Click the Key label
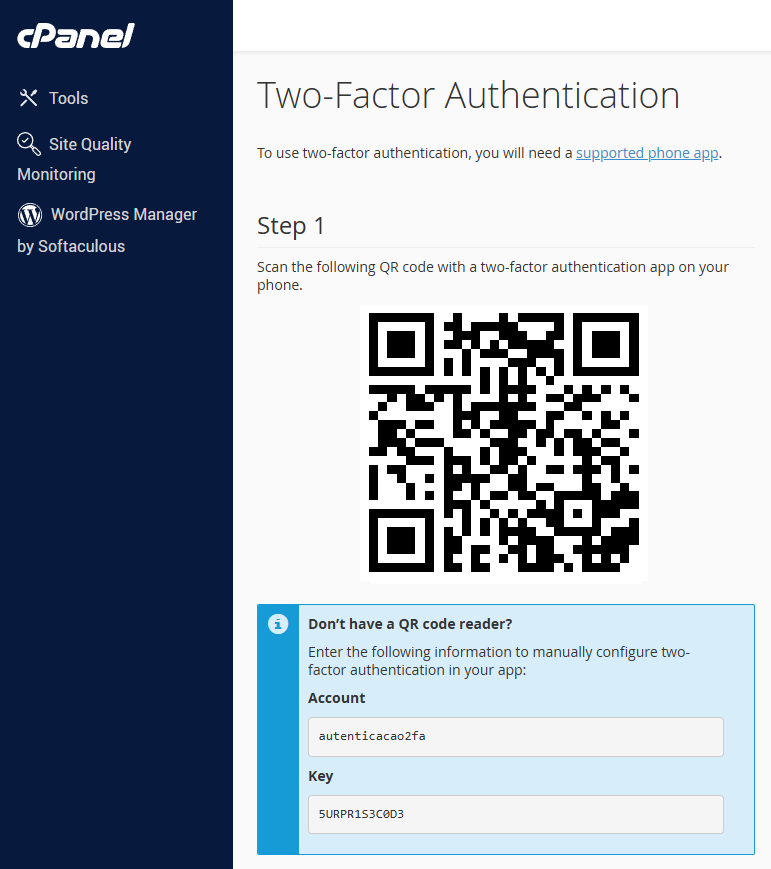 320,776
